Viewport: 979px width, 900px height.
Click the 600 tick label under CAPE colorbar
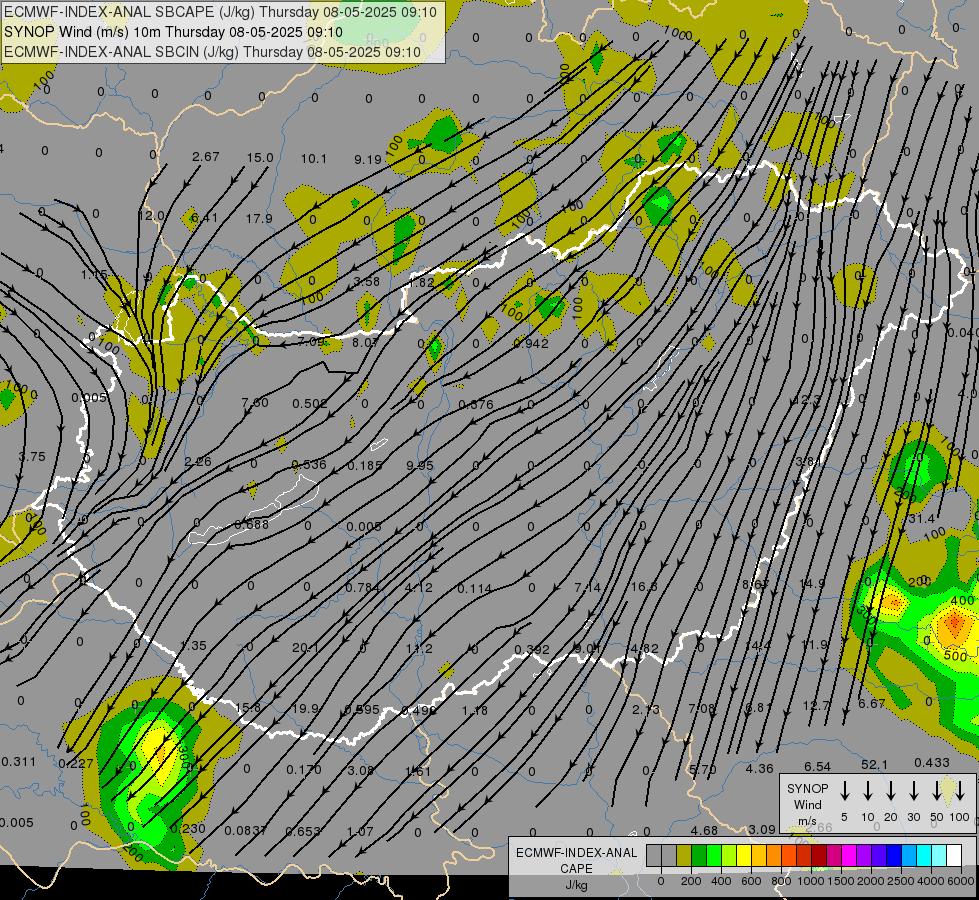(751, 881)
